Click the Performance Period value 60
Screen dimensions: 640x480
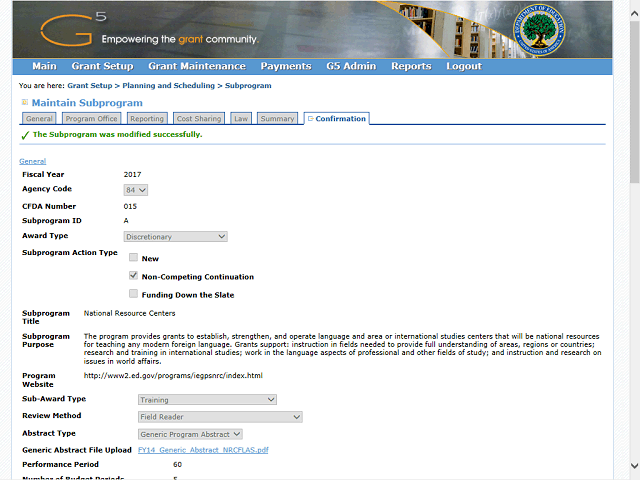pyautogui.click(x=178, y=464)
